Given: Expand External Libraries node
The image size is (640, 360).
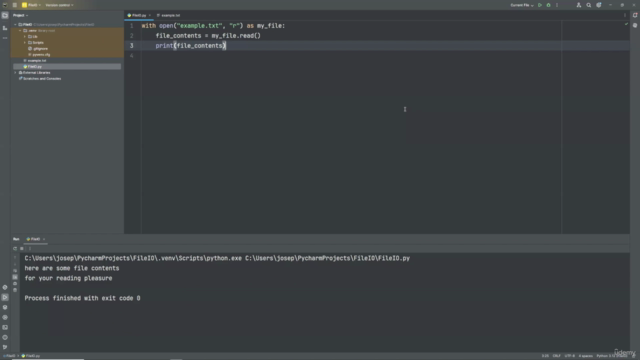Looking at the screenshot, I should tap(16, 73).
